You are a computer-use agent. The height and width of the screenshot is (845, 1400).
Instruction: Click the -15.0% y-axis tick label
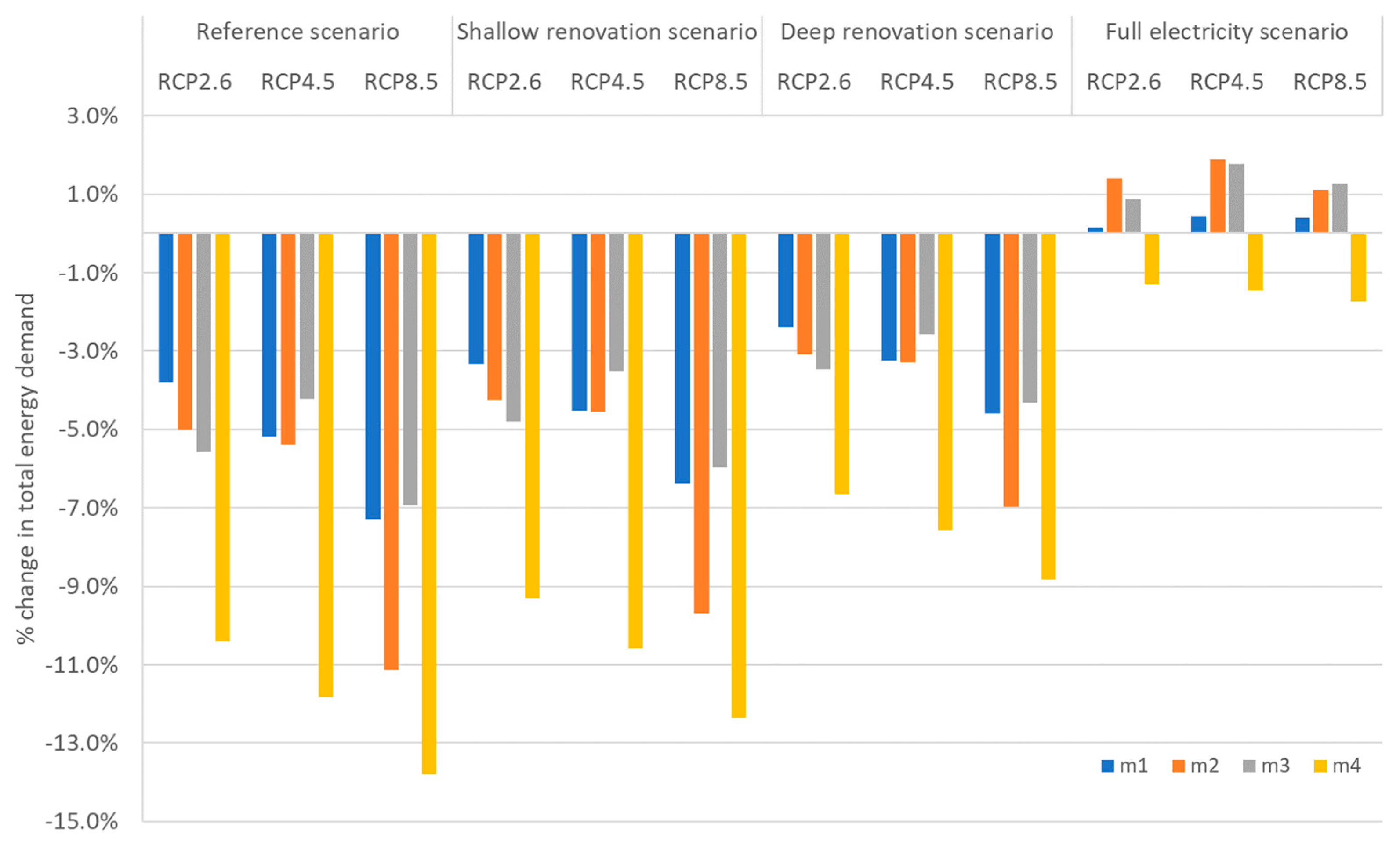(x=81, y=821)
